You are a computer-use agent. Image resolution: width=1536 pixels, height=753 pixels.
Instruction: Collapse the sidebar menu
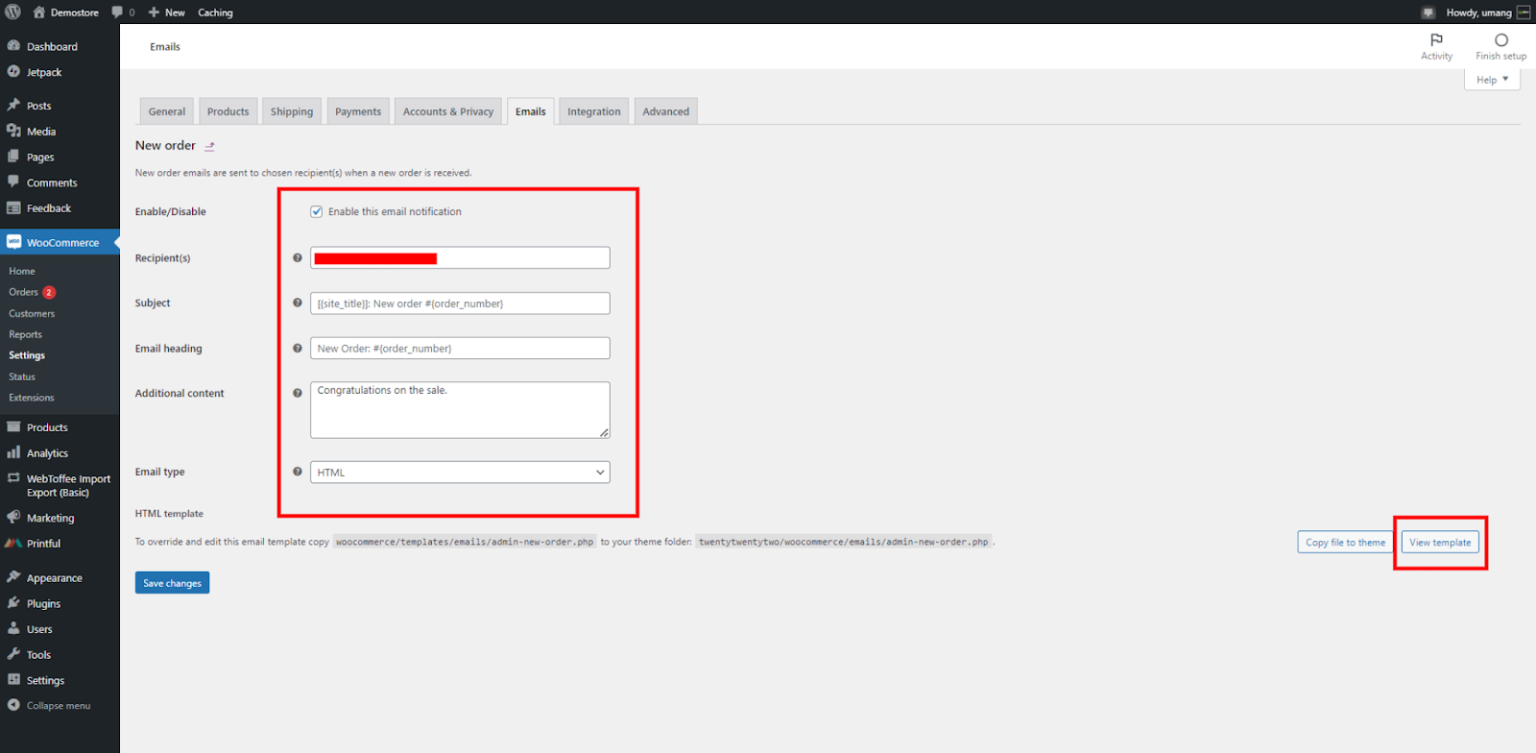58,706
